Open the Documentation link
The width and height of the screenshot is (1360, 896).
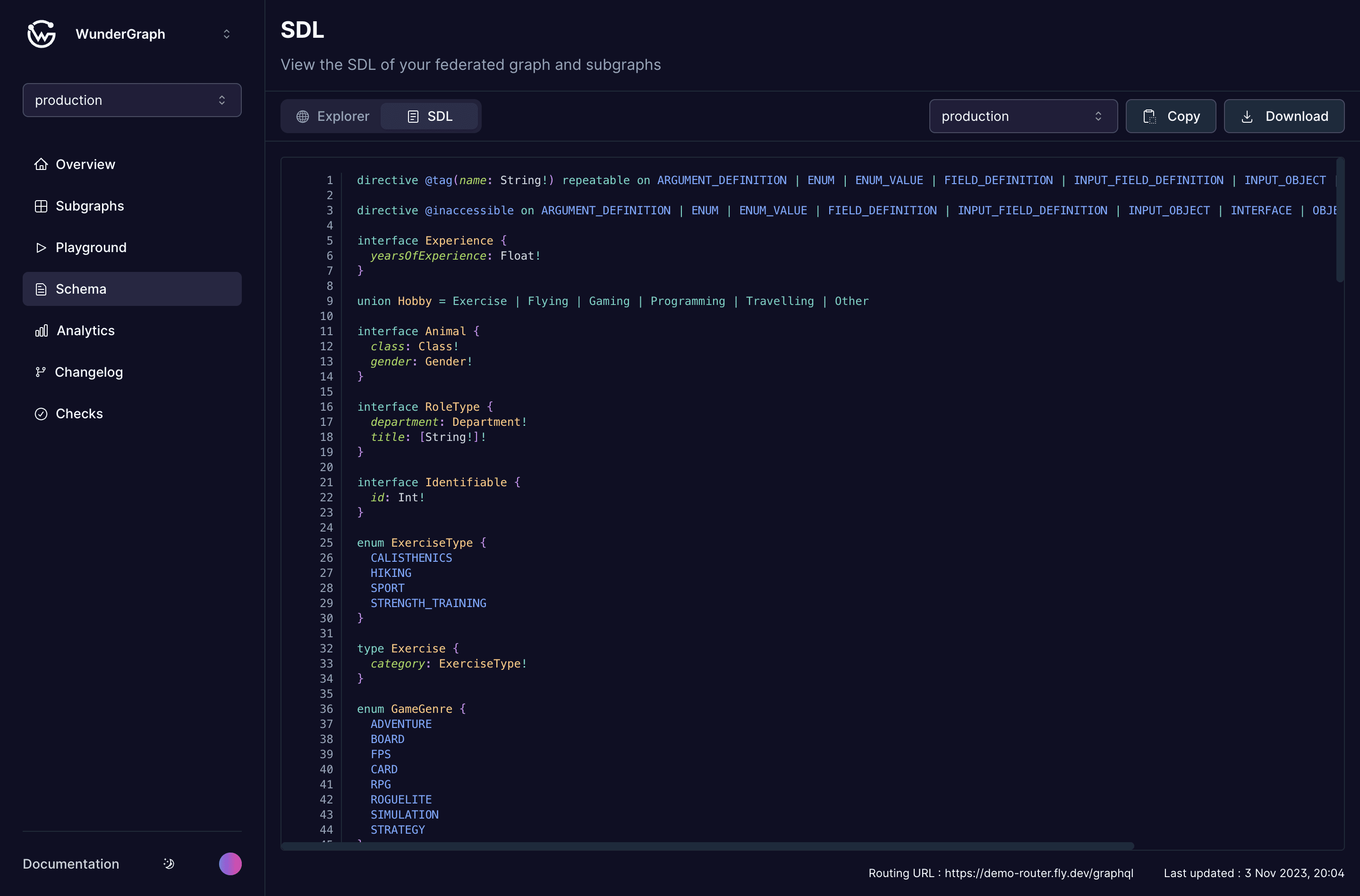[x=71, y=863]
